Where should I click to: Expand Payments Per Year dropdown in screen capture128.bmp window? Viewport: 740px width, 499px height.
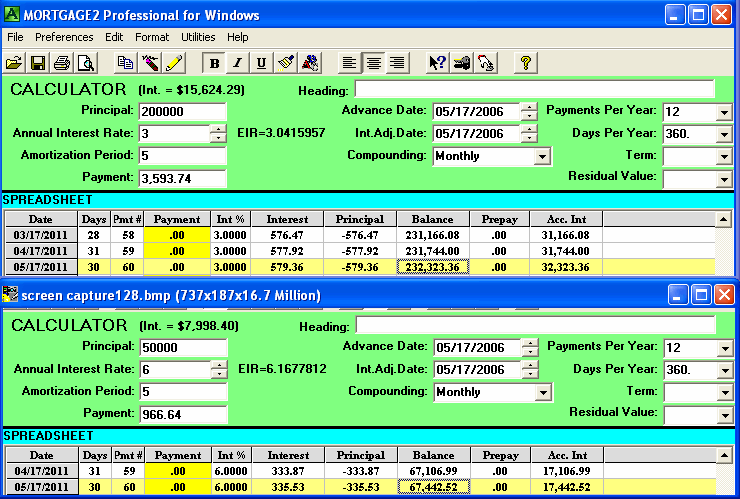tap(725, 348)
